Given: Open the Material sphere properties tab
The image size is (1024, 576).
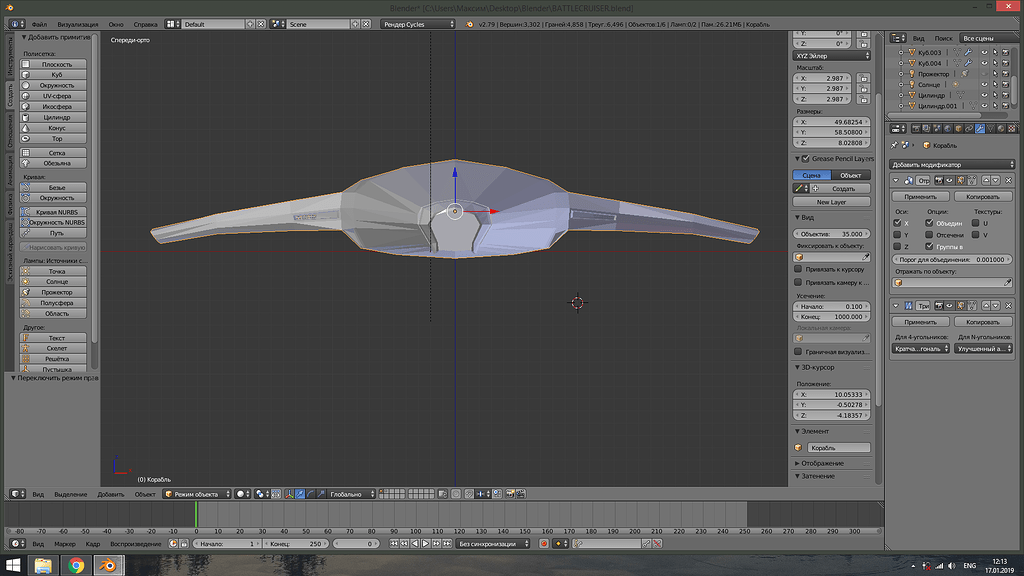Looking at the screenshot, I should [1002, 129].
